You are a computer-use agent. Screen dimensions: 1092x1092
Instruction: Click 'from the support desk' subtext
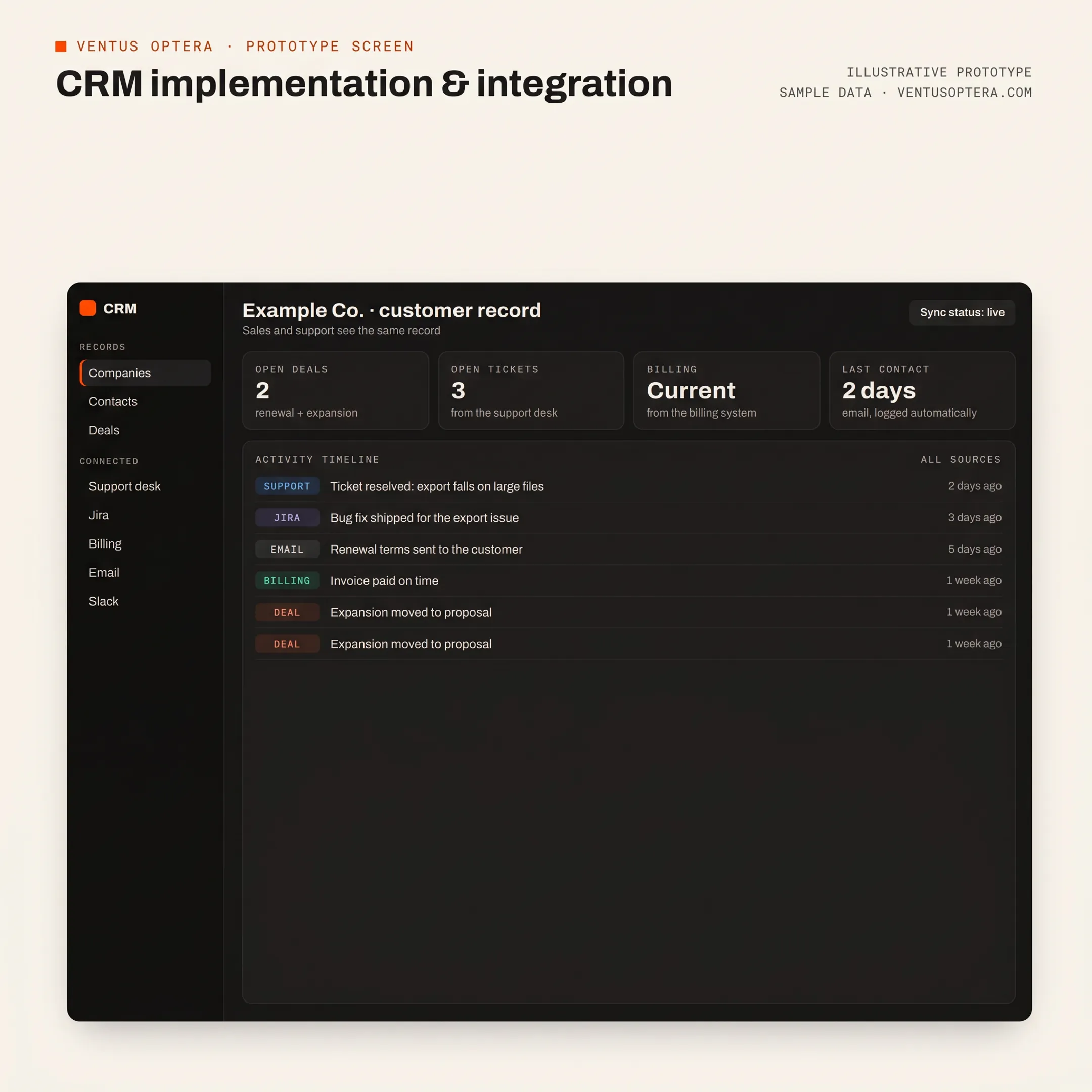pyautogui.click(x=504, y=413)
